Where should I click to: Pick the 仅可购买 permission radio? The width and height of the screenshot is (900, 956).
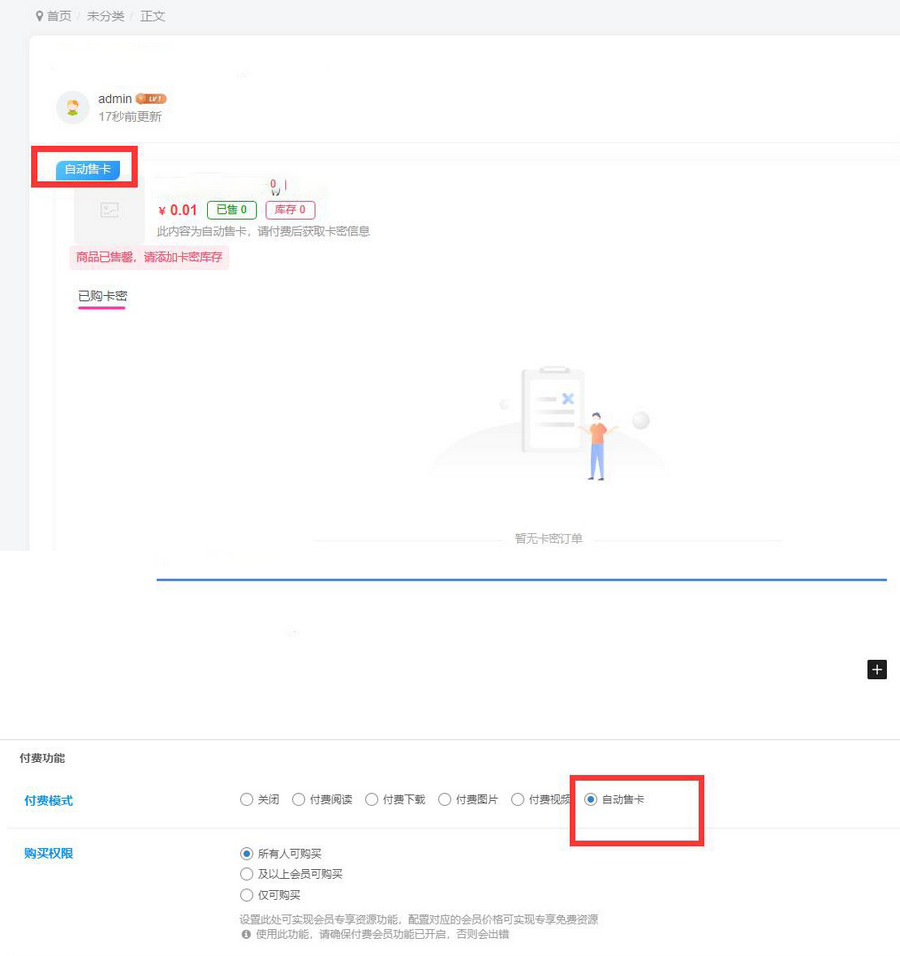pyautogui.click(x=247, y=895)
